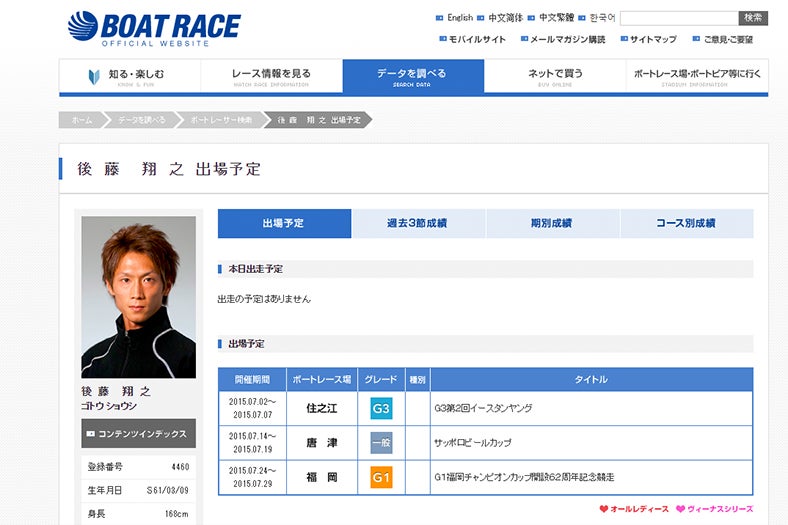Click the G1 grade badge for 福岡
Viewport: 788px width, 525px height.
coord(381,478)
